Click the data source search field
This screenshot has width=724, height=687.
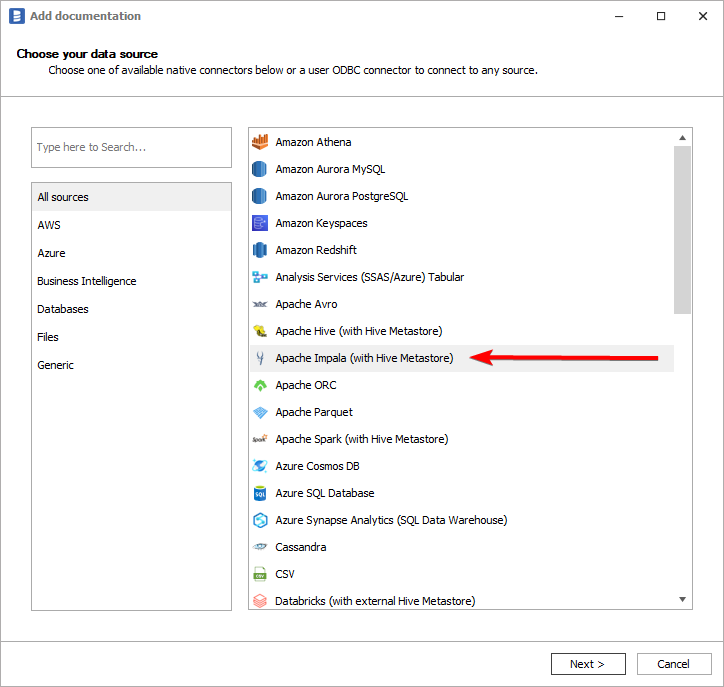(x=131, y=147)
